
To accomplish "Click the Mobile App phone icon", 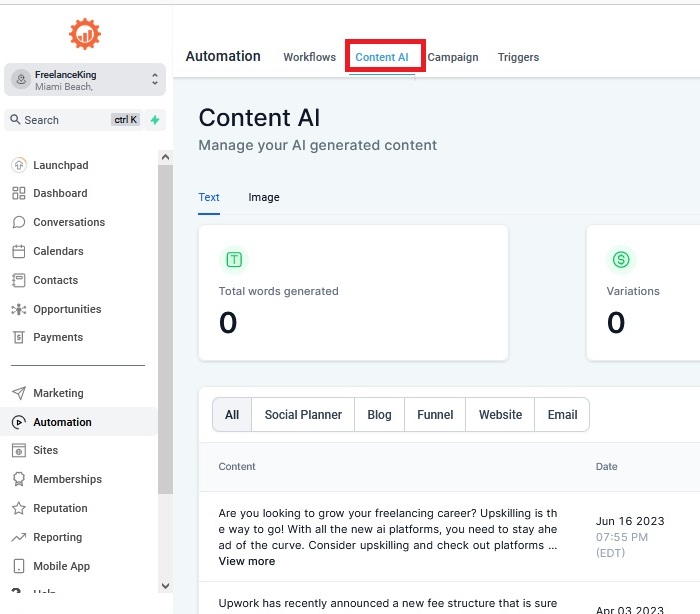I will pos(18,566).
